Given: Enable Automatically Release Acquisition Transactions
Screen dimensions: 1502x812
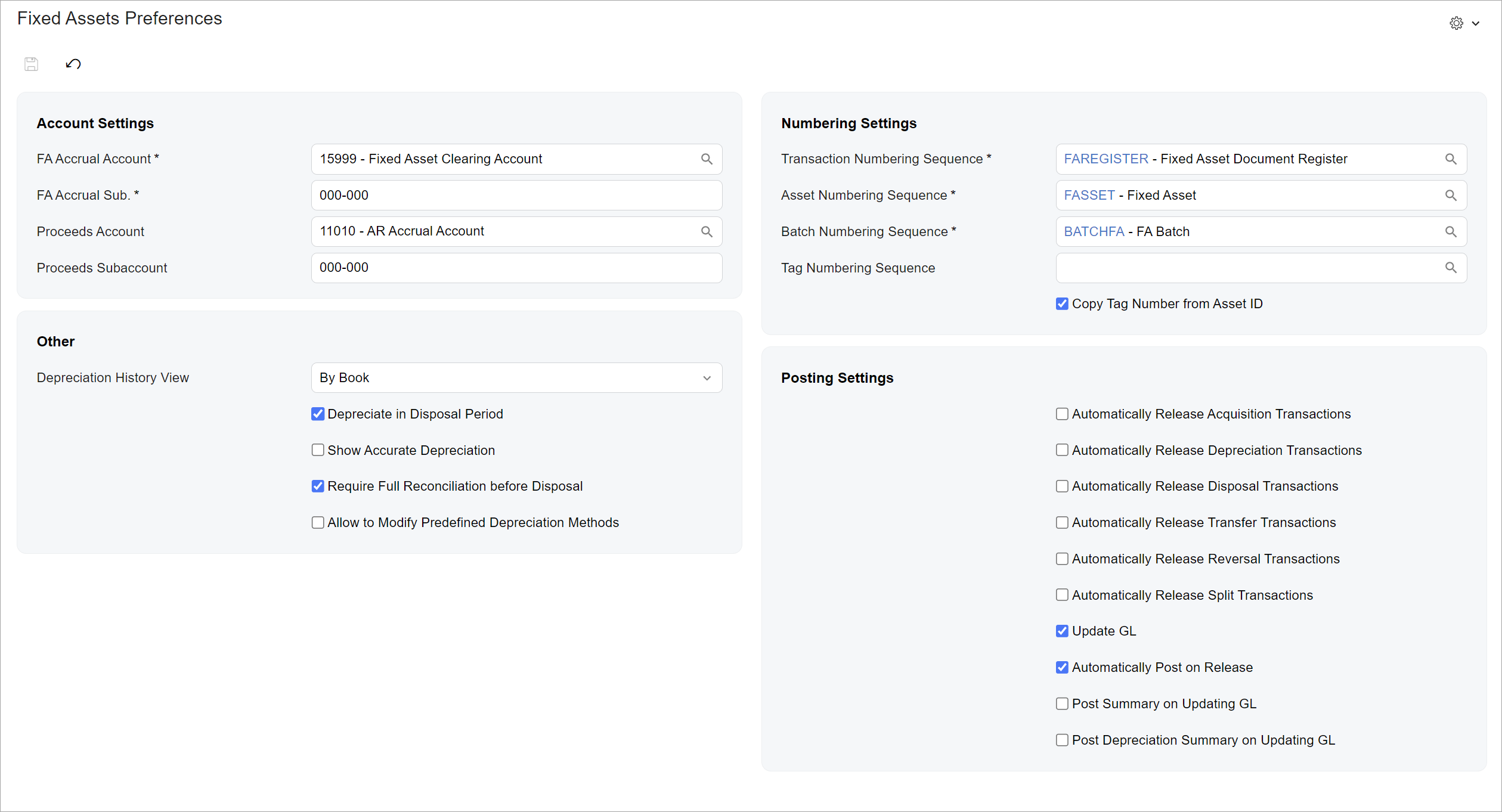Looking at the screenshot, I should click(x=1062, y=414).
